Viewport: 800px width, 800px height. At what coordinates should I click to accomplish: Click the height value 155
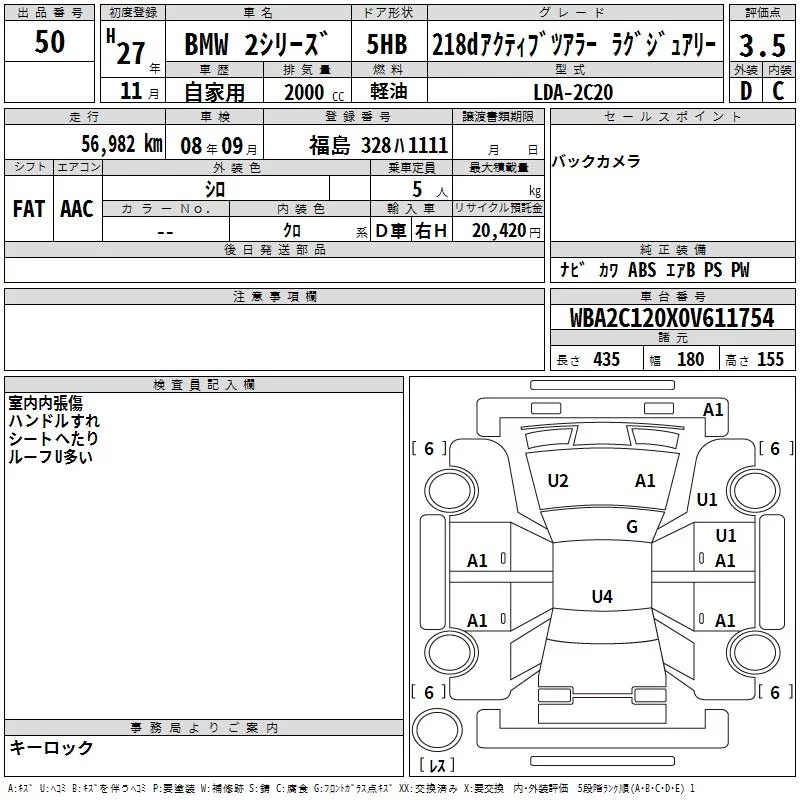coord(770,360)
